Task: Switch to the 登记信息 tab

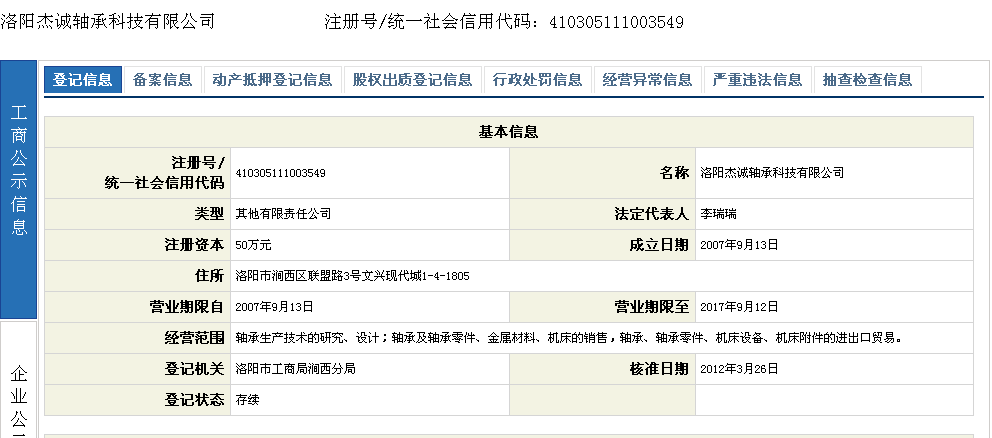Action: pos(82,80)
